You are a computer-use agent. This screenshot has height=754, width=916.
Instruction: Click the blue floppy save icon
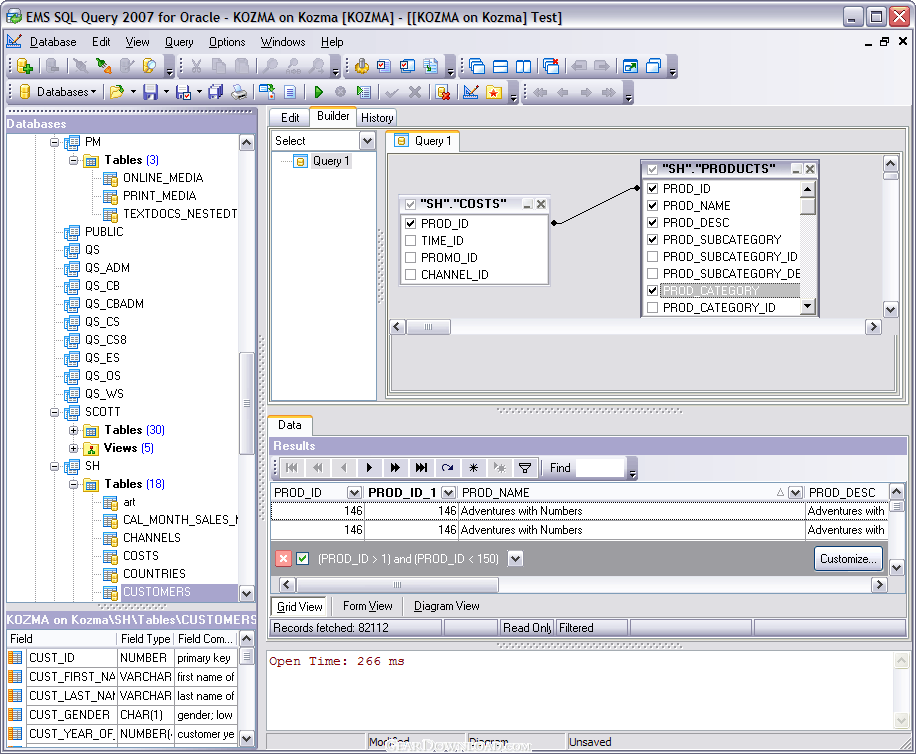click(x=150, y=92)
